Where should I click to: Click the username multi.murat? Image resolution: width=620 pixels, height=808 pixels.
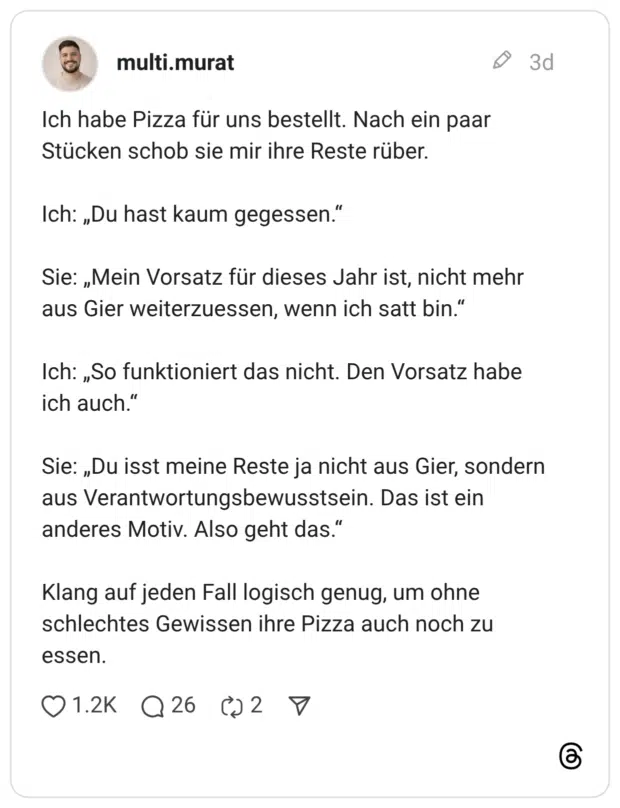(x=176, y=62)
